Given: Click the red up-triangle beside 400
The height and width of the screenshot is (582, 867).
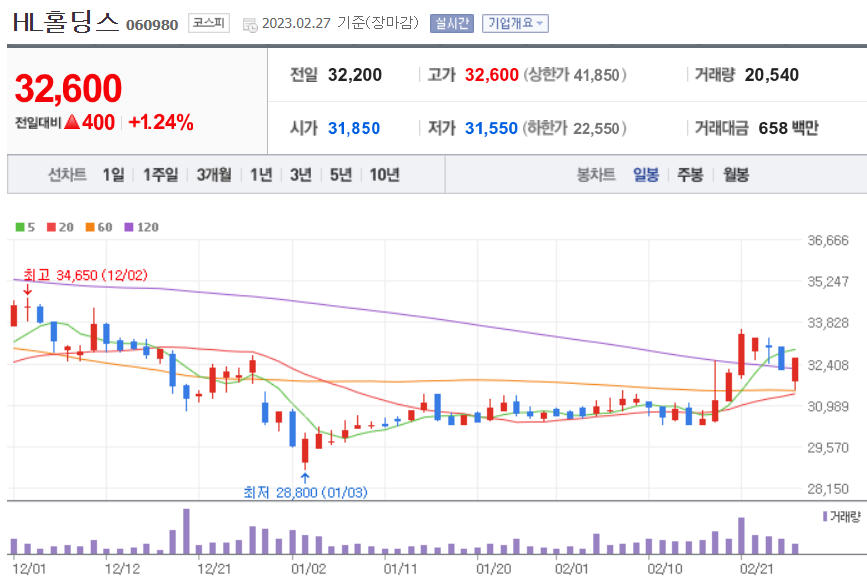Looking at the screenshot, I should point(72,122).
